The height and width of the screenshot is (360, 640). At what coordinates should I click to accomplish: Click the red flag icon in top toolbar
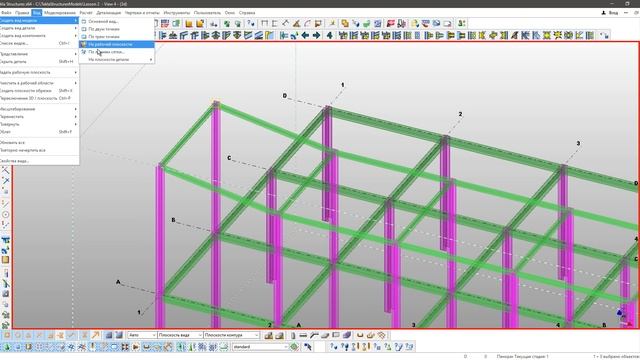[391, 24]
